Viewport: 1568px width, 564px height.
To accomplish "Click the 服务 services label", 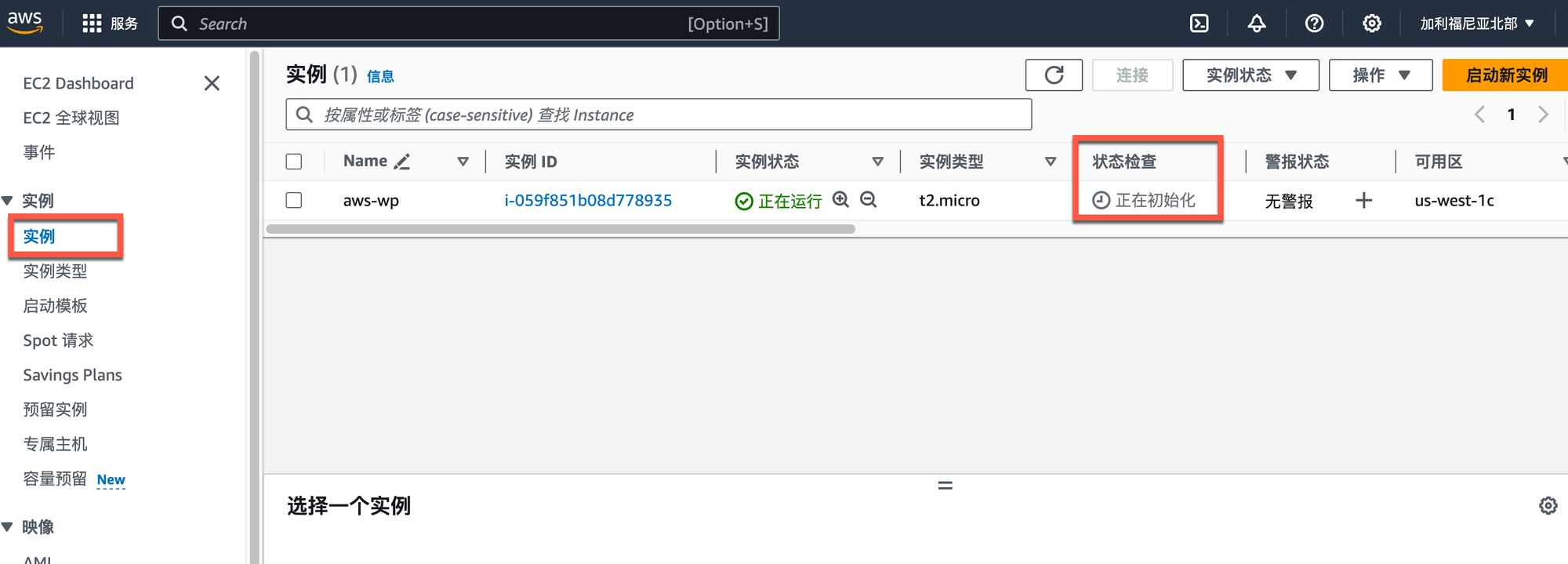I will [x=124, y=24].
